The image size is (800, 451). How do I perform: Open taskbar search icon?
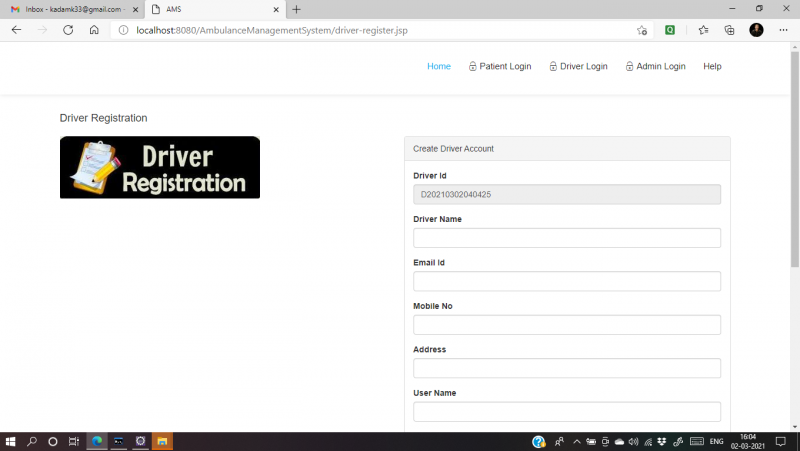tap(32, 441)
